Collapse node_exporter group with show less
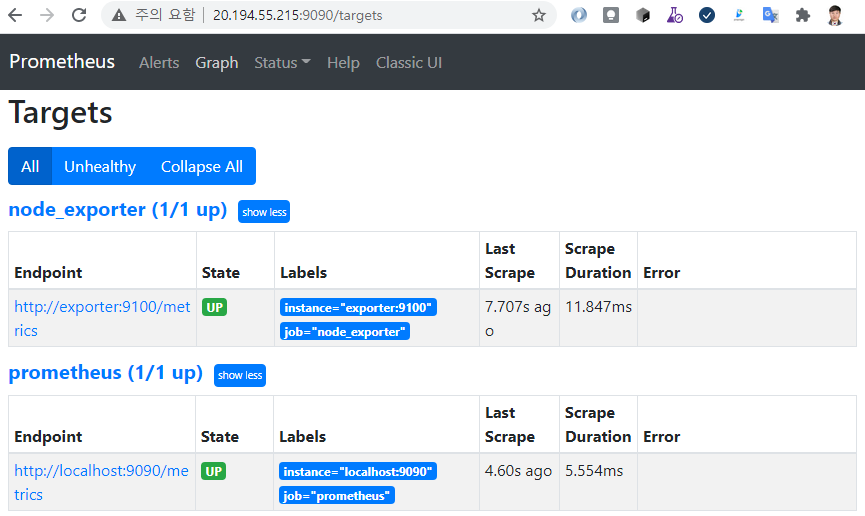The image size is (865, 516). click(264, 212)
